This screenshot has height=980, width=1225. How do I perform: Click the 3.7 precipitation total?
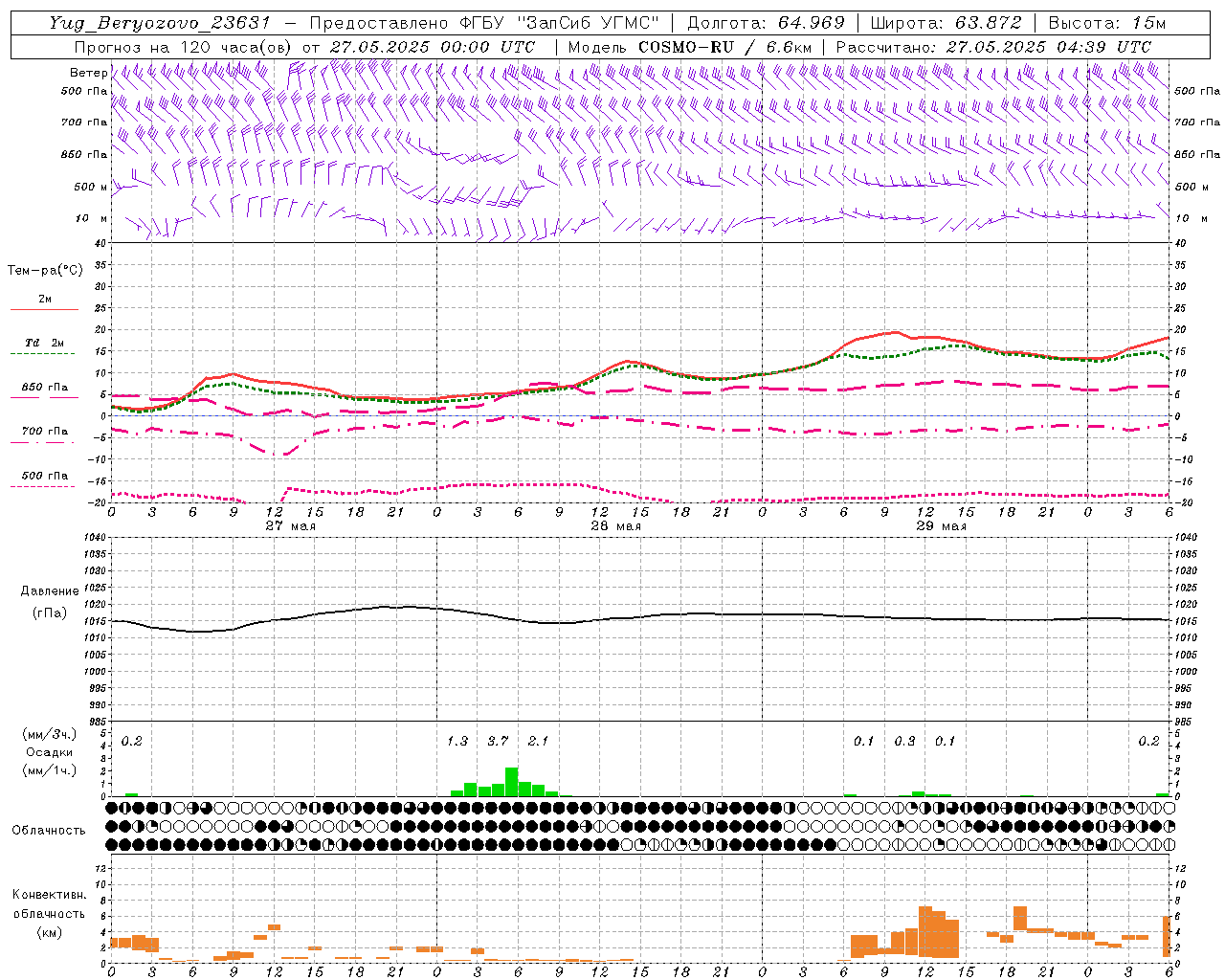(498, 742)
